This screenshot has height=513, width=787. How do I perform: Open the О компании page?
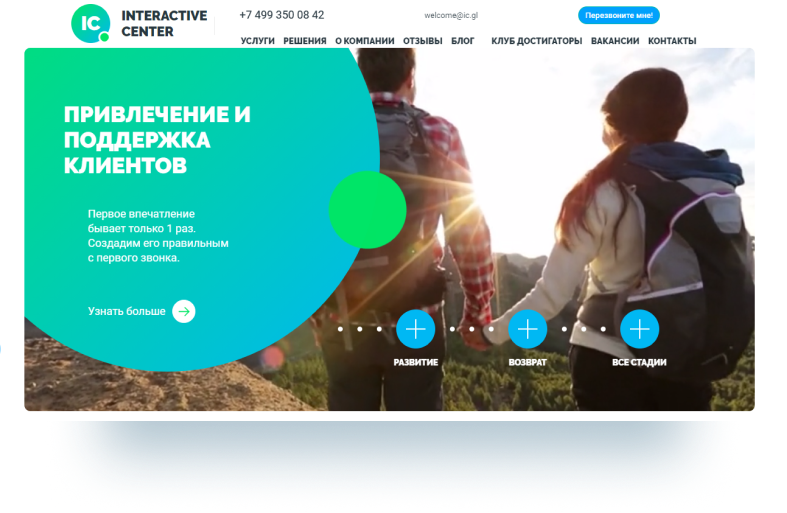pyautogui.click(x=364, y=41)
